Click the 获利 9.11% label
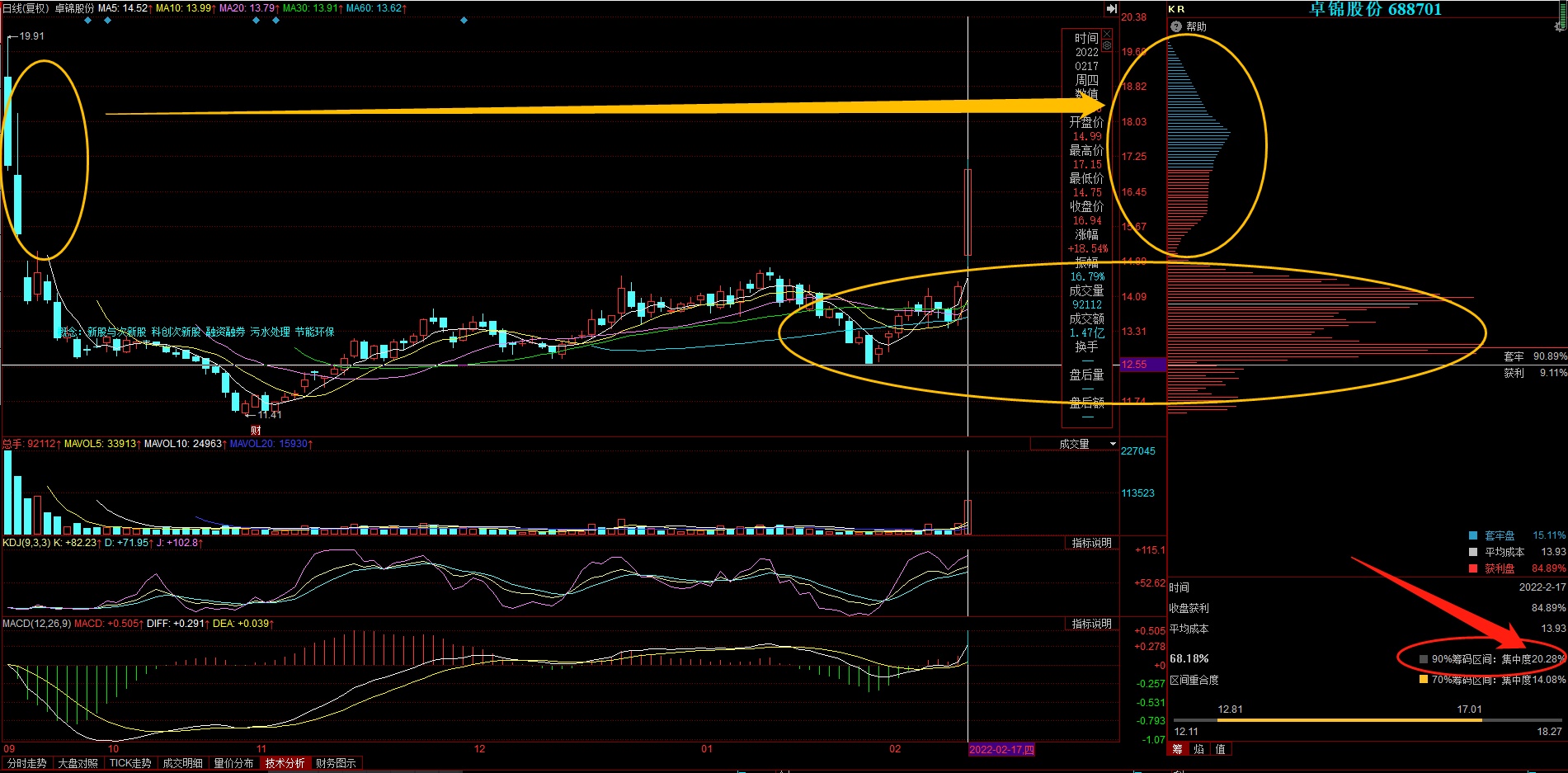The height and width of the screenshot is (773, 1568). point(1535,373)
